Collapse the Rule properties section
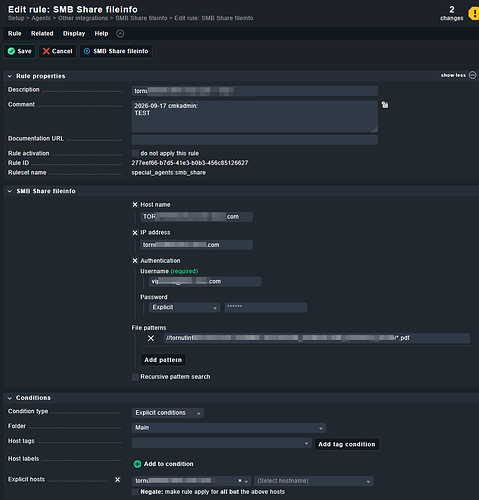The width and height of the screenshot is (479, 500). 10,76
